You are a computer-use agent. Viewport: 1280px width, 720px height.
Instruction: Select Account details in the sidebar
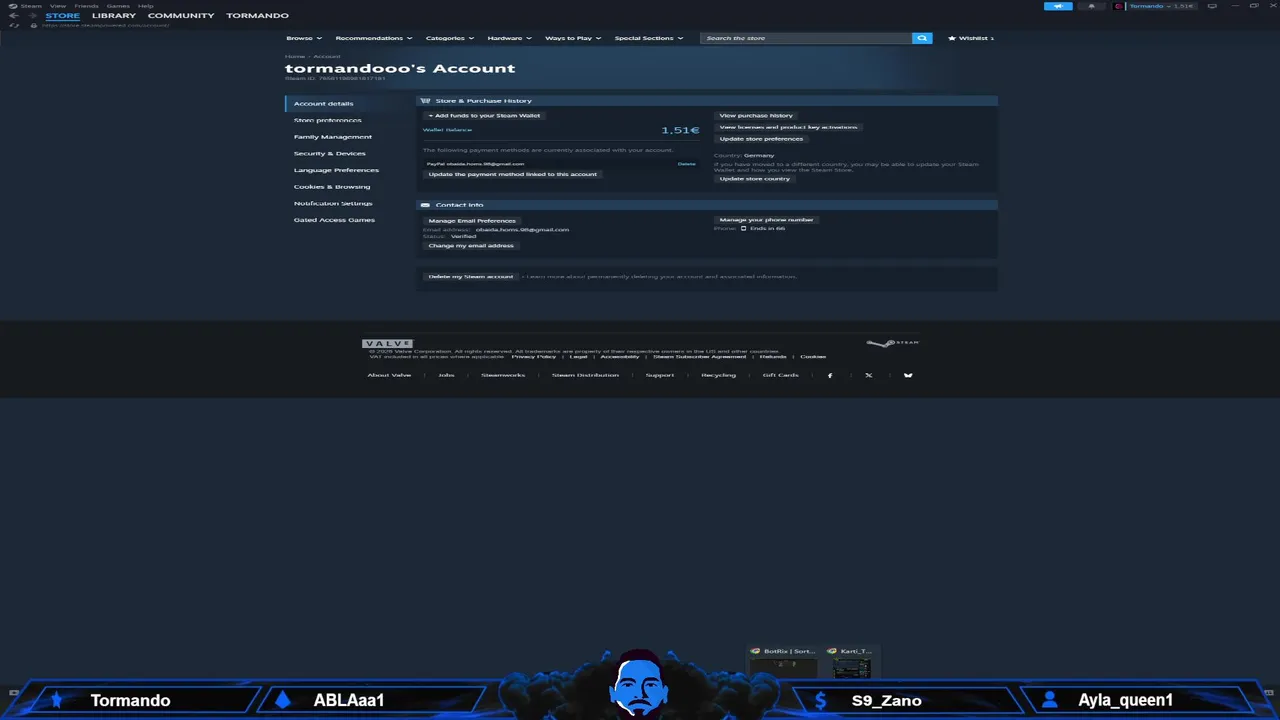[x=324, y=104]
